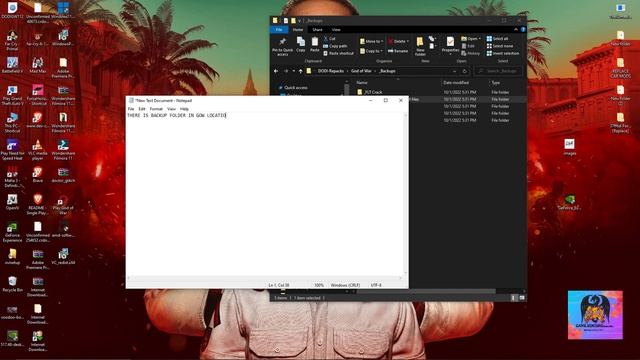
Task: Click Notepad's horizontal scrollbar
Action: [x=265, y=278]
